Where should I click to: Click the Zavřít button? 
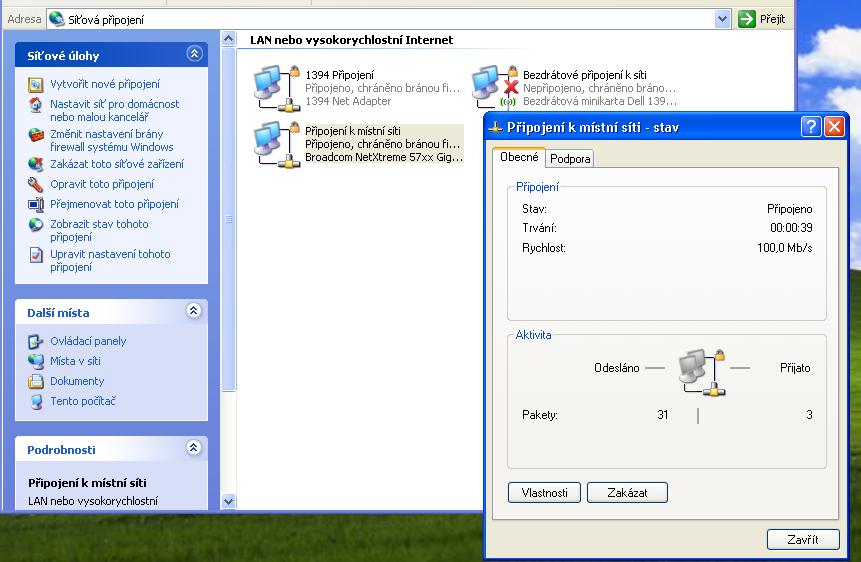tap(803, 539)
